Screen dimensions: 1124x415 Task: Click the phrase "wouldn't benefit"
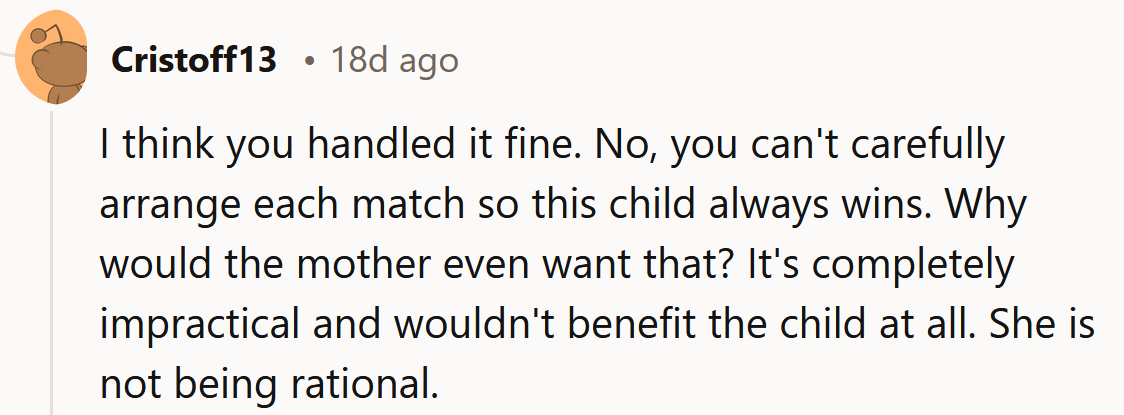click(527, 324)
